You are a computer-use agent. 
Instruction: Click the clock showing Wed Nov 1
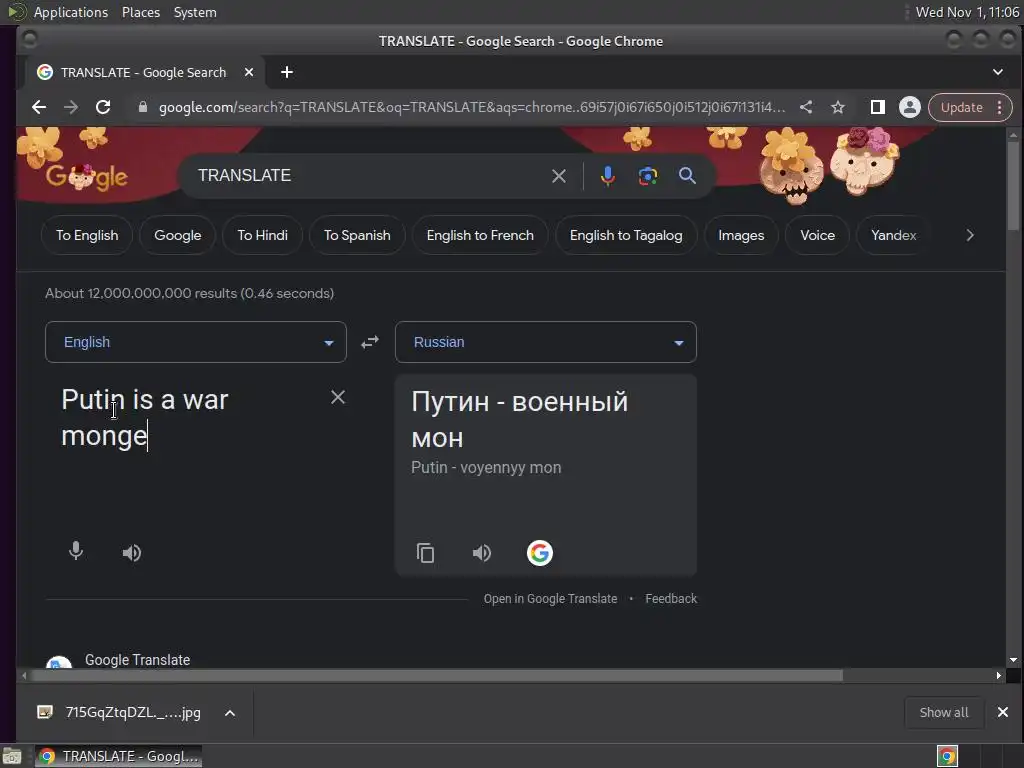[967, 12]
